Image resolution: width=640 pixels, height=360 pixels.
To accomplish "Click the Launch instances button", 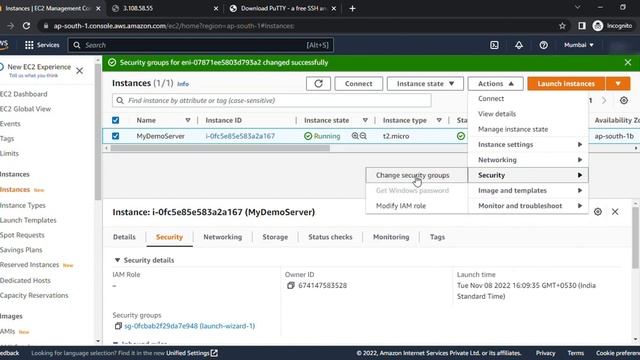I will pyautogui.click(x=566, y=84).
